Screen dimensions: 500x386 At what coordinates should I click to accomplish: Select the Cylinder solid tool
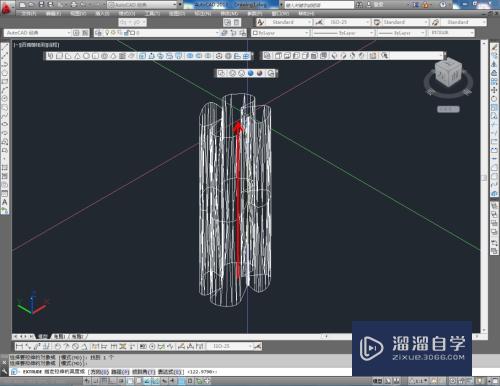pyautogui.click(x=95, y=56)
